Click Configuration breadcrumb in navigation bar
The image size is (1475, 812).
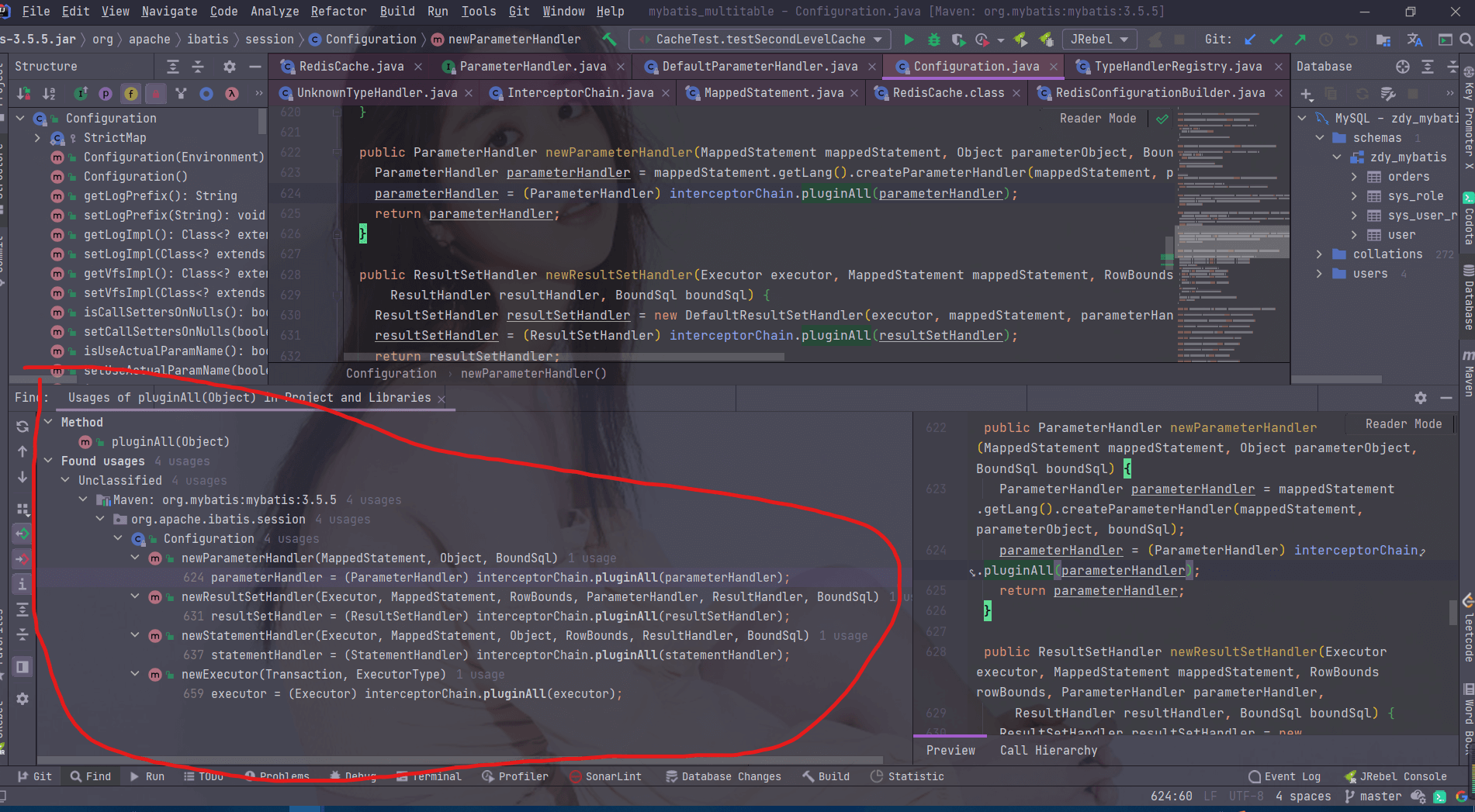(363, 40)
